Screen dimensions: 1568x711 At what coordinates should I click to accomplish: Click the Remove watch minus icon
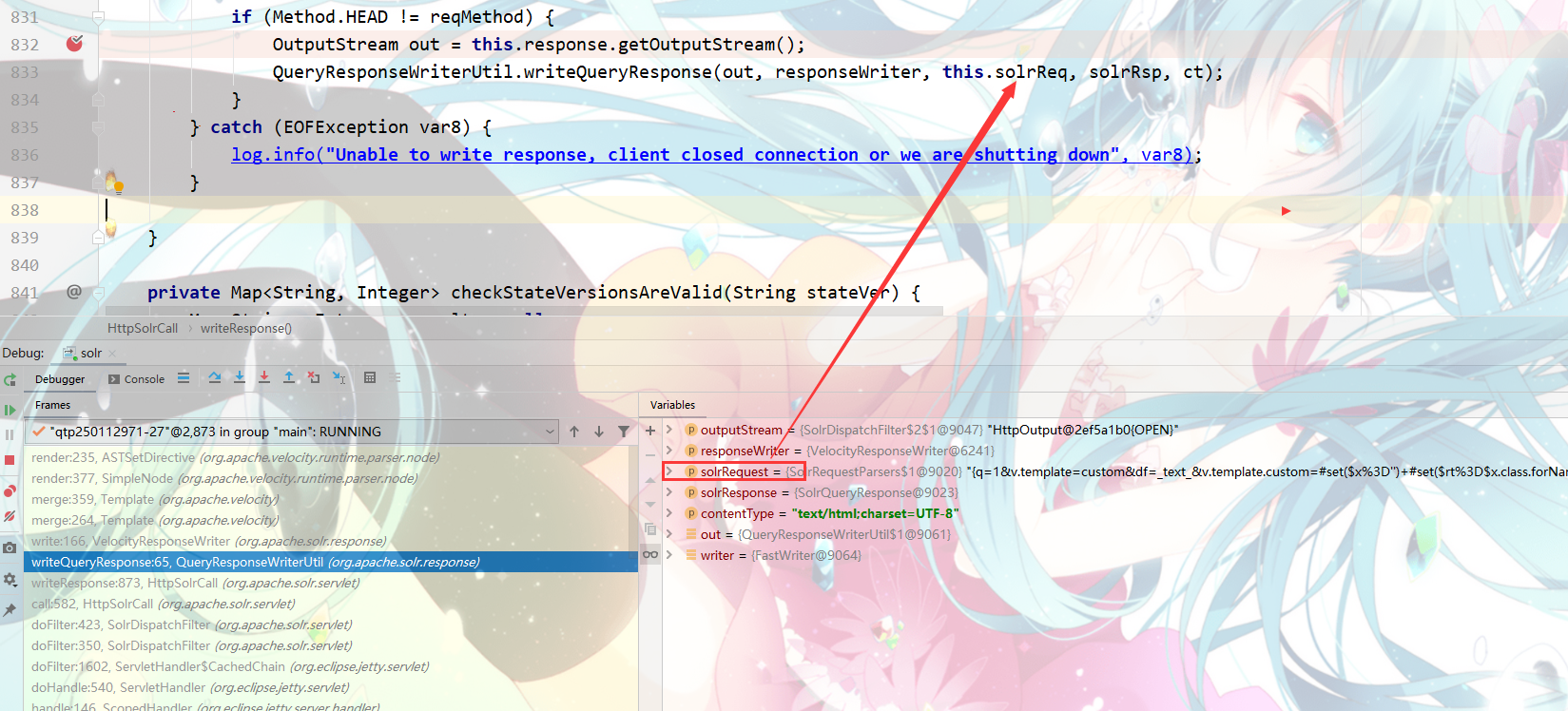coord(650,455)
